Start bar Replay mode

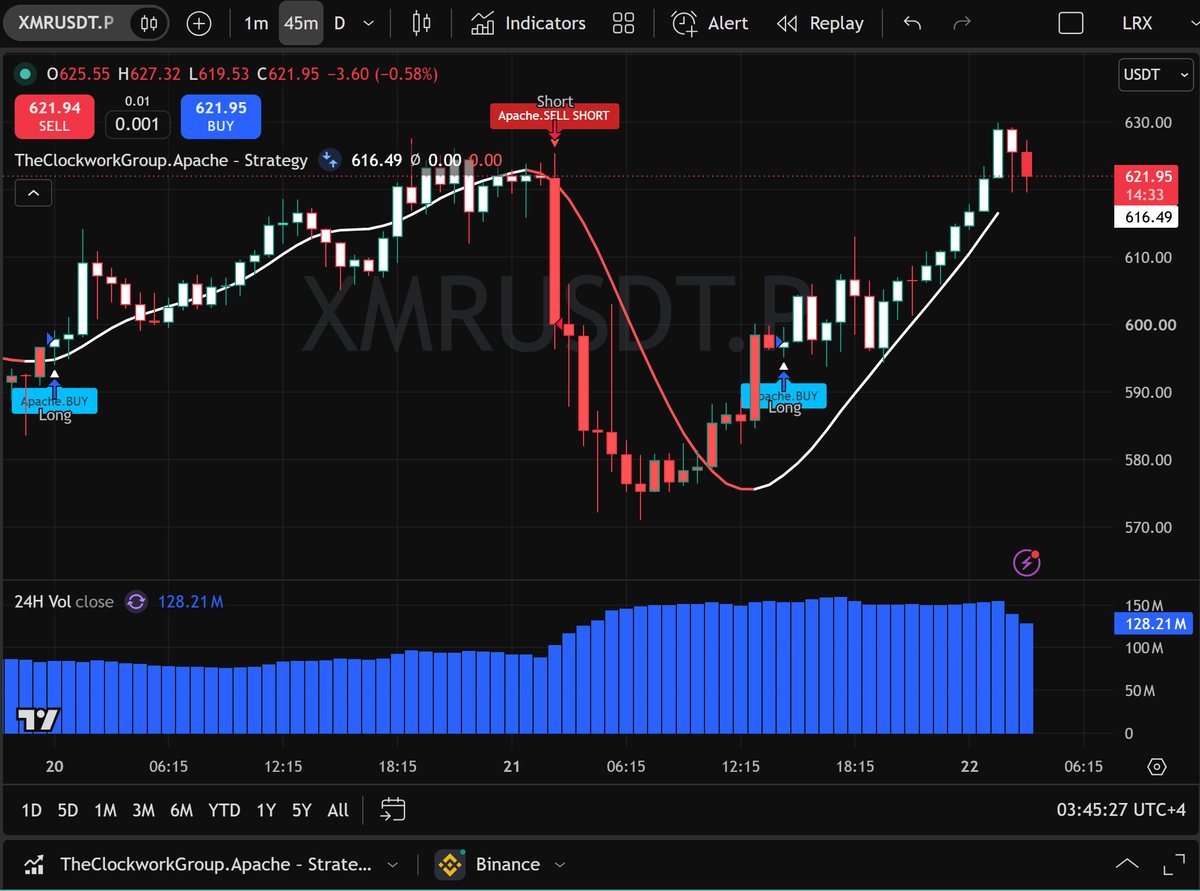820,23
